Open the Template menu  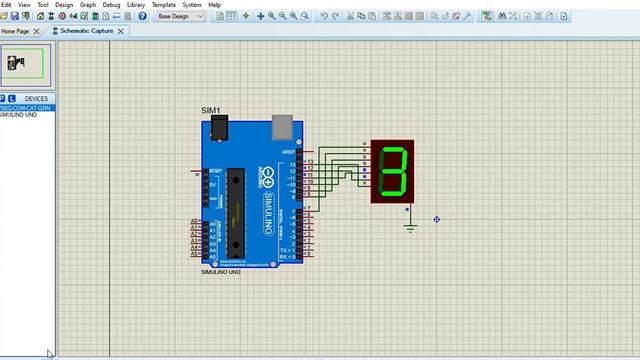tap(164, 5)
